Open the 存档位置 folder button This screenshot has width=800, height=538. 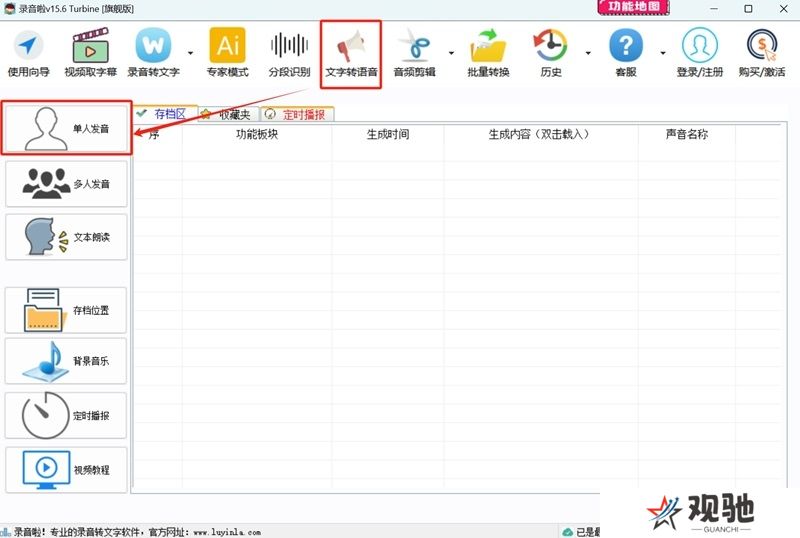[x=66, y=310]
